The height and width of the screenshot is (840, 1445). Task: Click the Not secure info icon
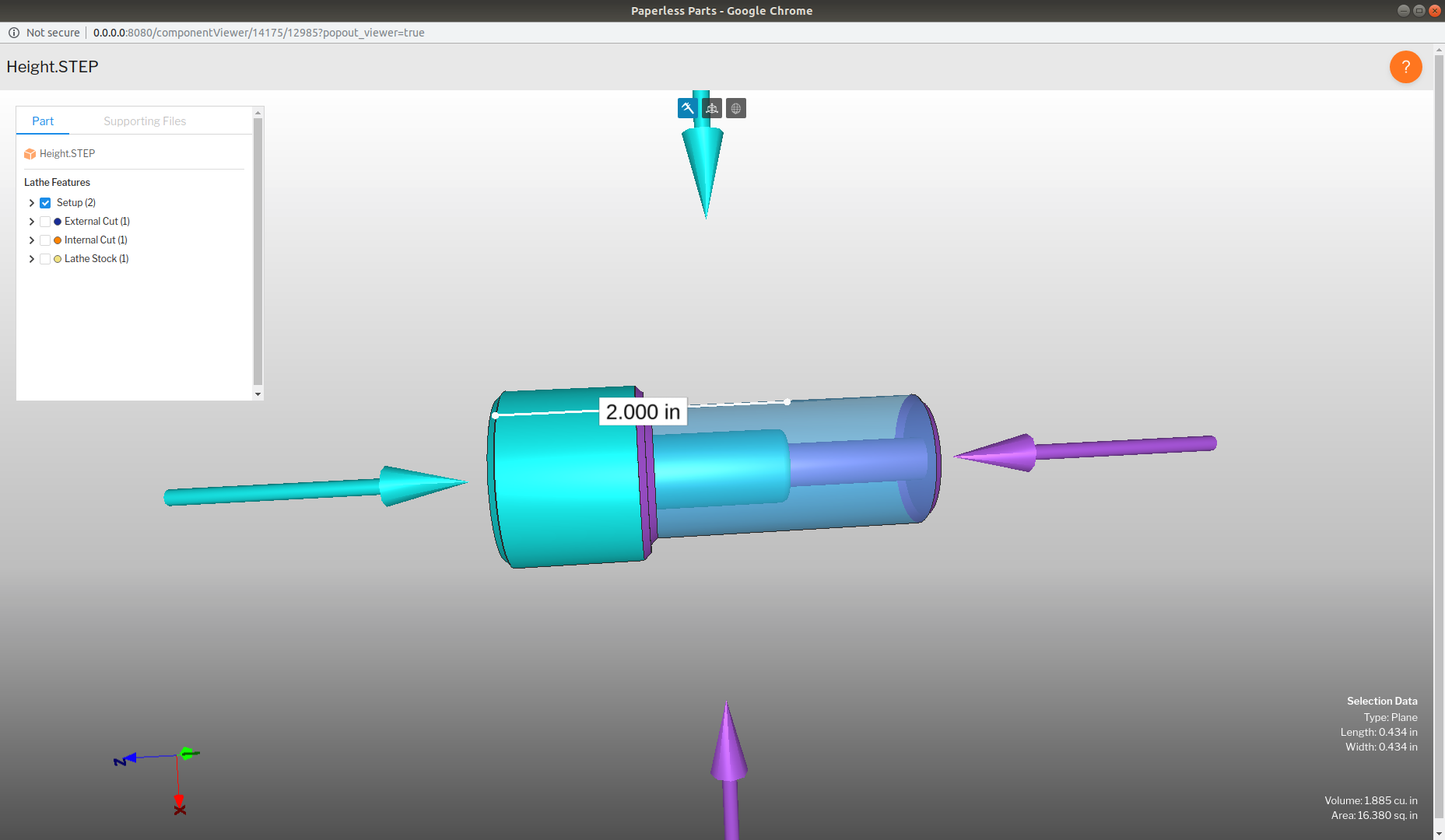[14, 33]
